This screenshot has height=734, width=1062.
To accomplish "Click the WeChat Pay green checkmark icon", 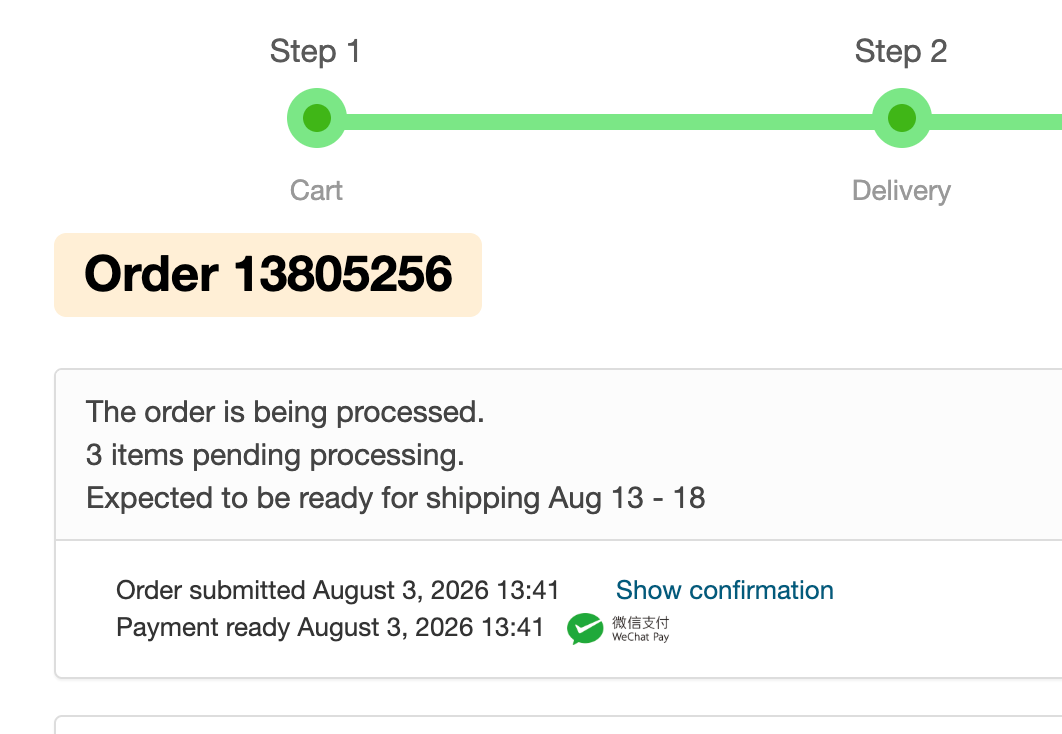I will pos(585,628).
